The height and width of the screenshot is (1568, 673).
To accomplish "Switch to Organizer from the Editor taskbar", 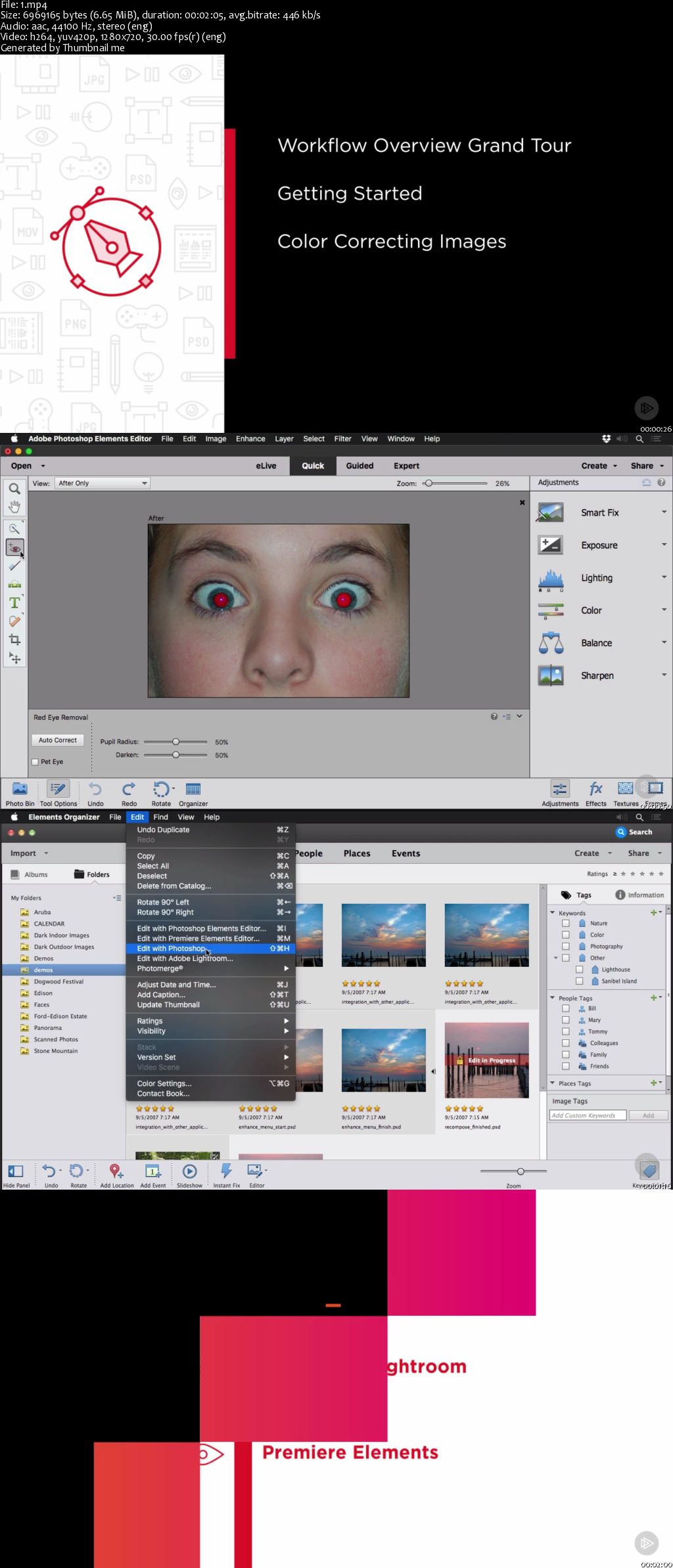I will 193,794.
